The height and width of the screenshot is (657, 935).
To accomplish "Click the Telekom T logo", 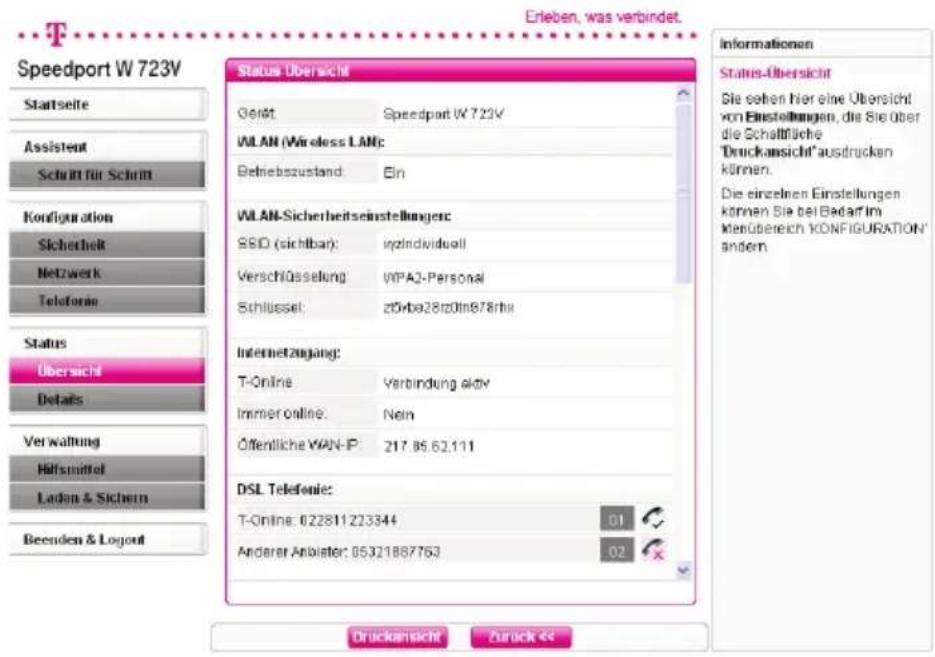I will point(57,34).
